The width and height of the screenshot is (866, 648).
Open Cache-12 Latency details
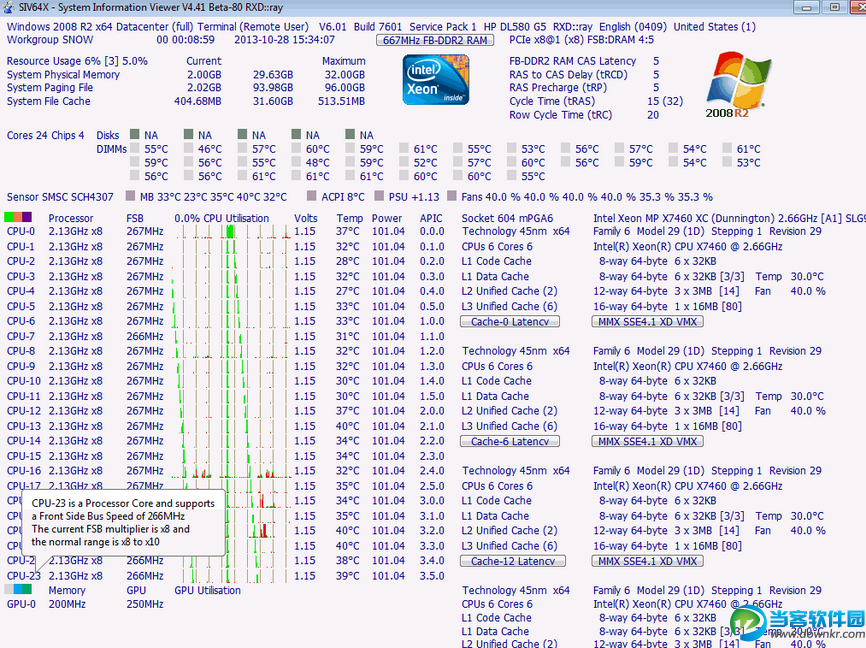(x=512, y=562)
